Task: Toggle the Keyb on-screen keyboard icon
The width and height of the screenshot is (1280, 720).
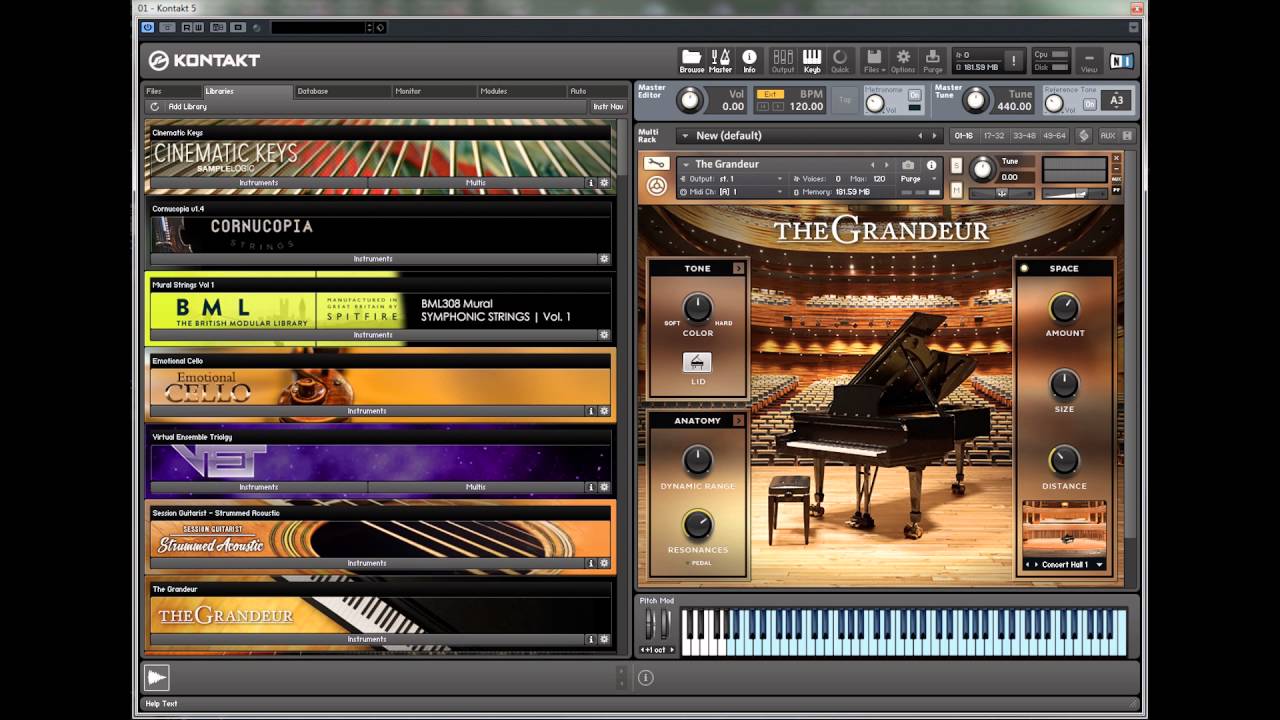Action: pos(812,60)
